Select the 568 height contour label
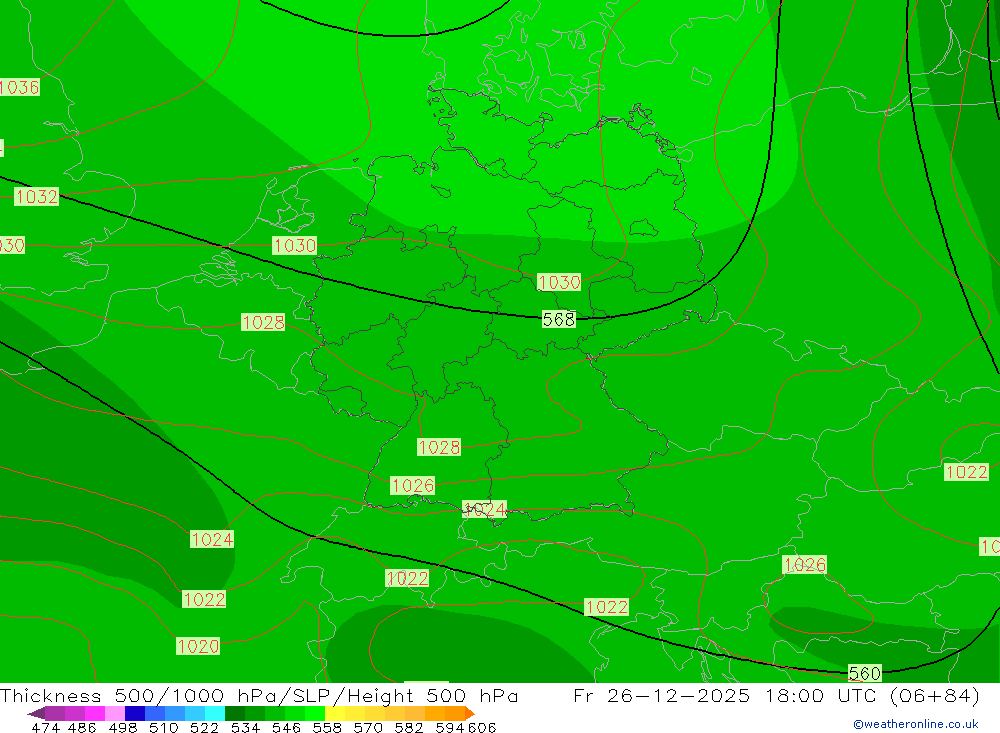Viewport: 1000px width, 733px height. pyautogui.click(x=559, y=319)
